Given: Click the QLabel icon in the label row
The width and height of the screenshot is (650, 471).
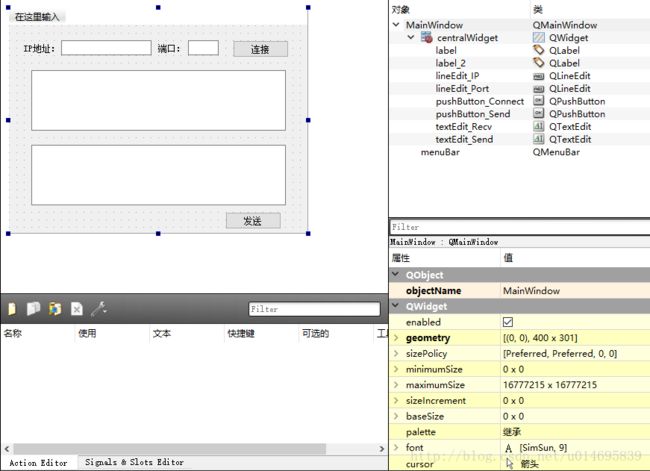Looking at the screenshot, I should click(x=538, y=50).
